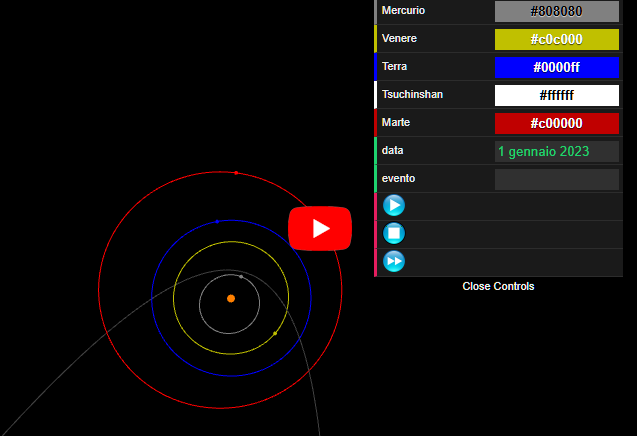637x436 pixels.
Task: Click the blue fast-forward button
Action: [x=394, y=261]
